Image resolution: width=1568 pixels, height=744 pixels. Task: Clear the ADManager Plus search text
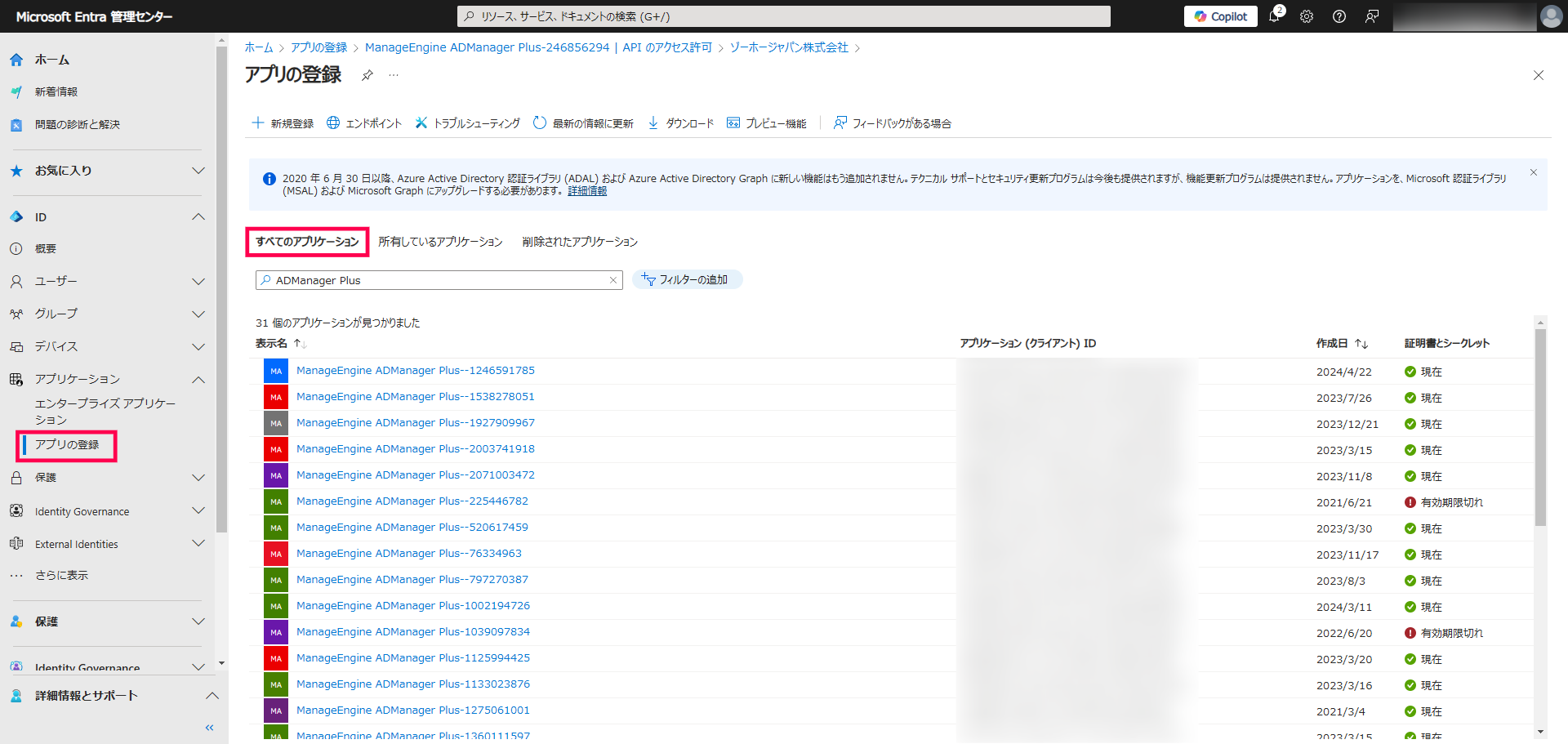(x=613, y=280)
